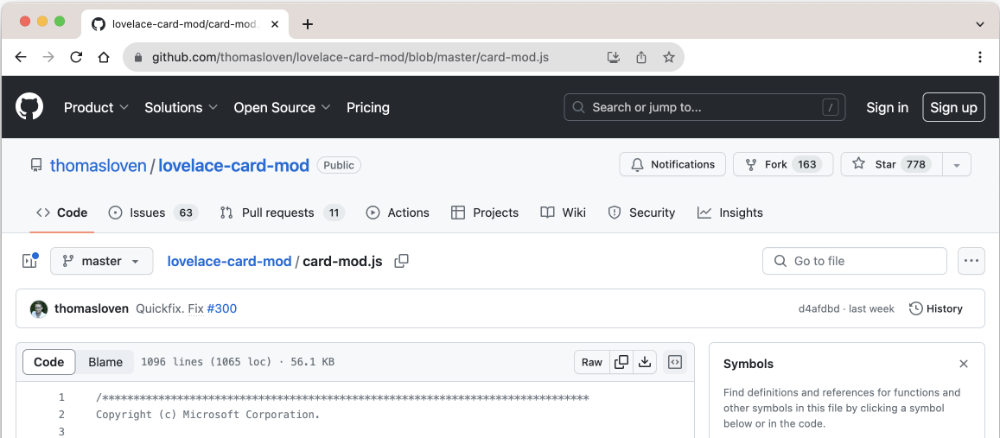This screenshot has height=438, width=1000.
Task: Select line number 2
Action: pyautogui.click(x=61, y=415)
